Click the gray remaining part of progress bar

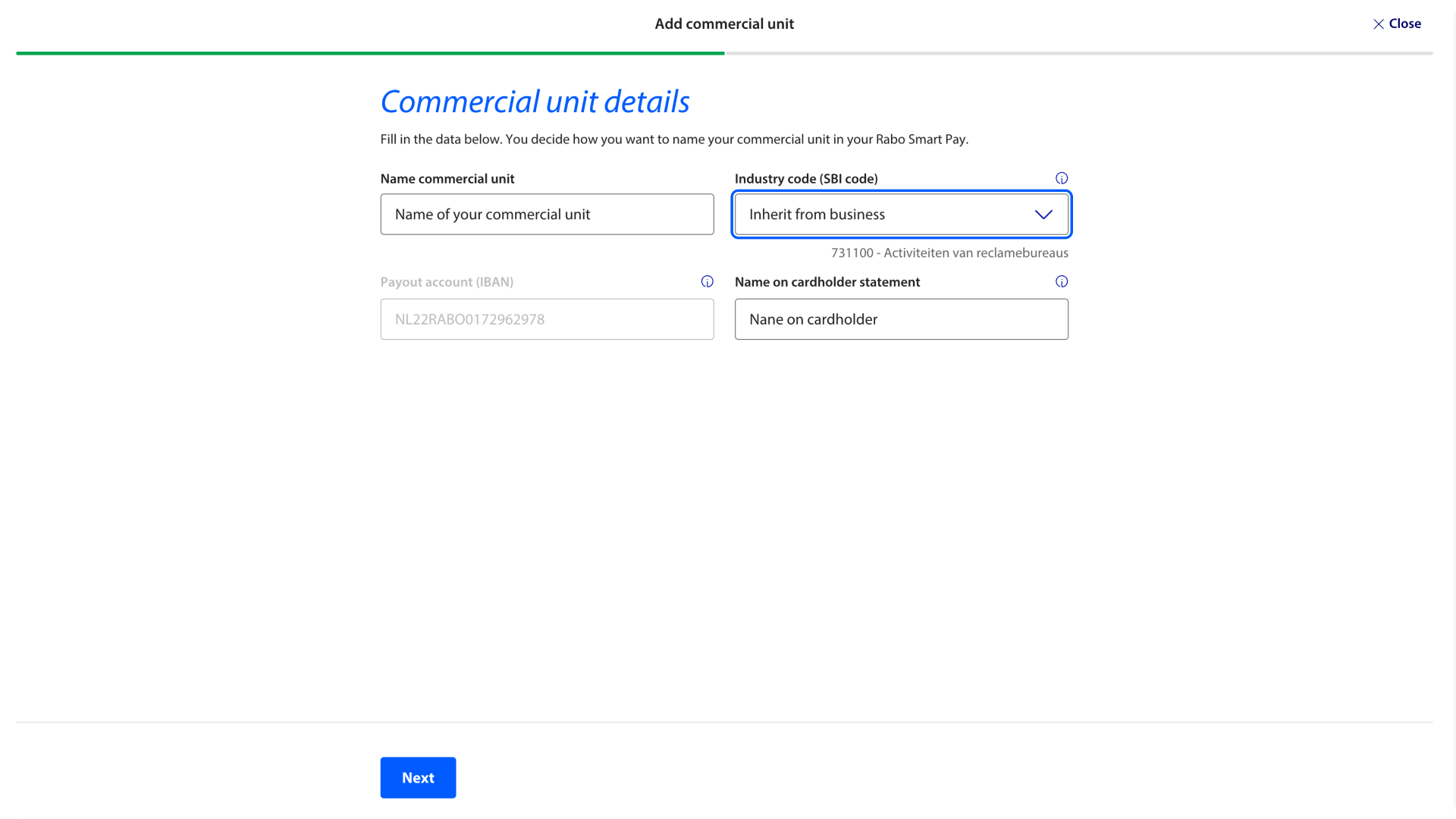(1077, 53)
